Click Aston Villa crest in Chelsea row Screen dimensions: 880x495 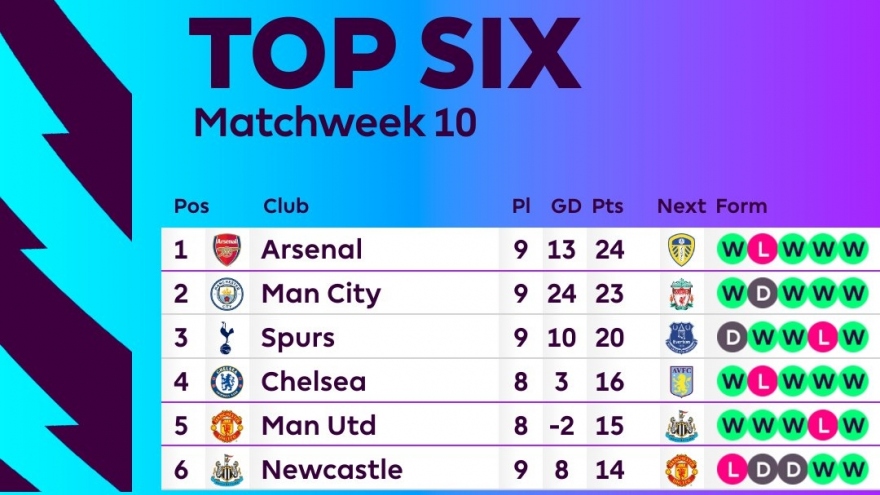pyautogui.click(x=682, y=382)
